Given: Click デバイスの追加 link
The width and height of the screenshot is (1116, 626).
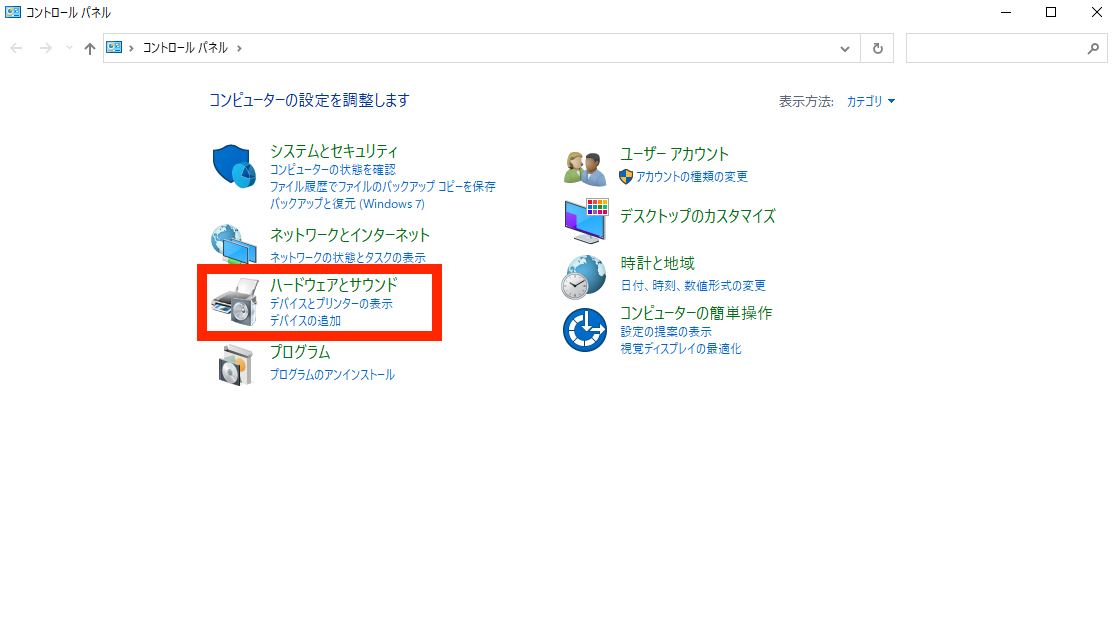Looking at the screenshot, I should coord(305,321).
